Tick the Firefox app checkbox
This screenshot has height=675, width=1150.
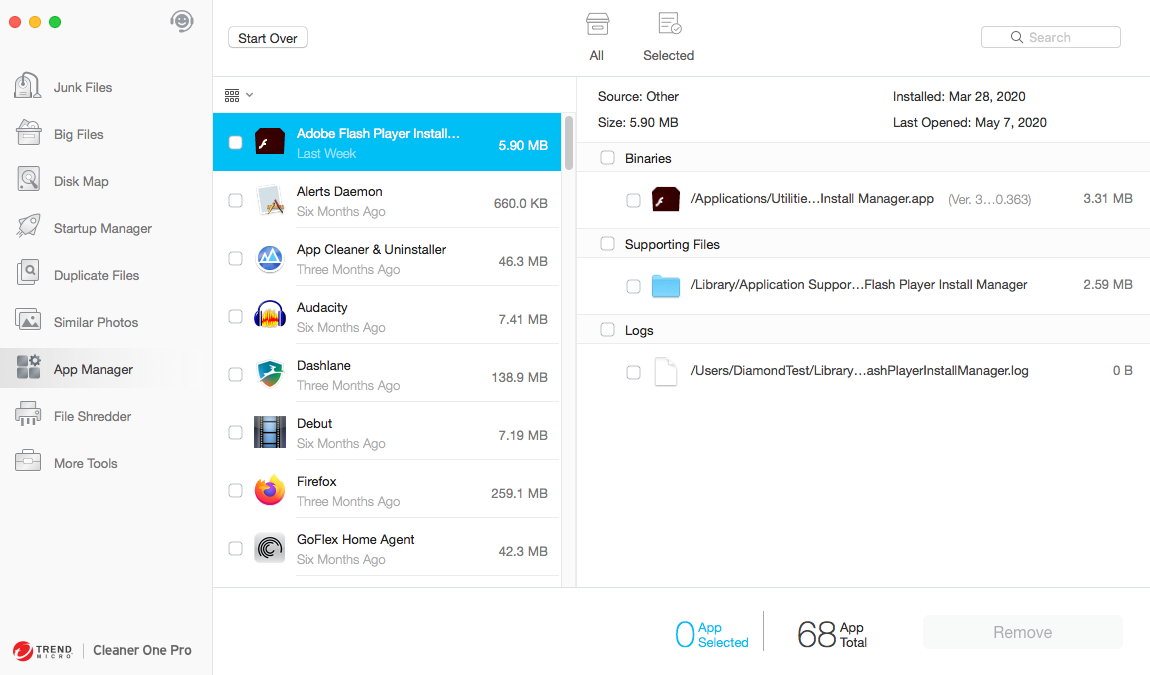[x=235, y=490]
